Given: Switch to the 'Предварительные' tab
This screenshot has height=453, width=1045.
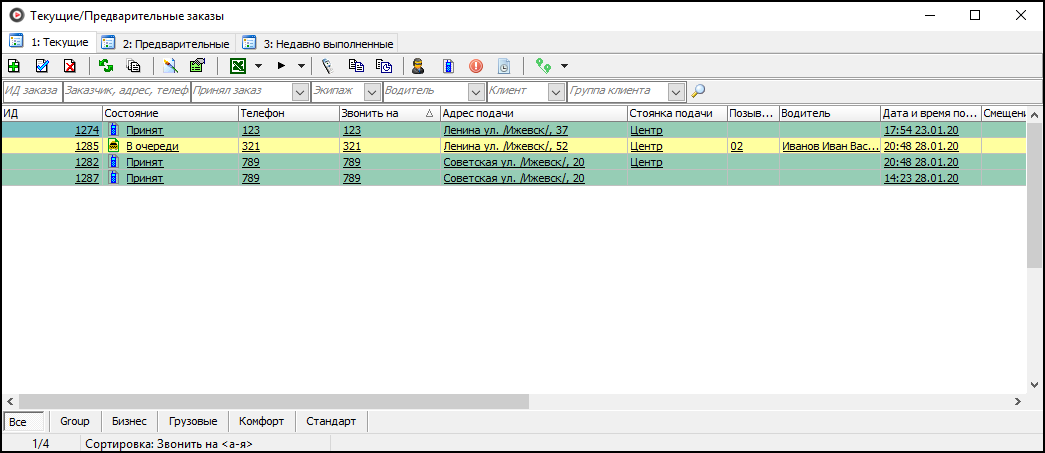Looking at the screenshot, I should pos(166,44).
